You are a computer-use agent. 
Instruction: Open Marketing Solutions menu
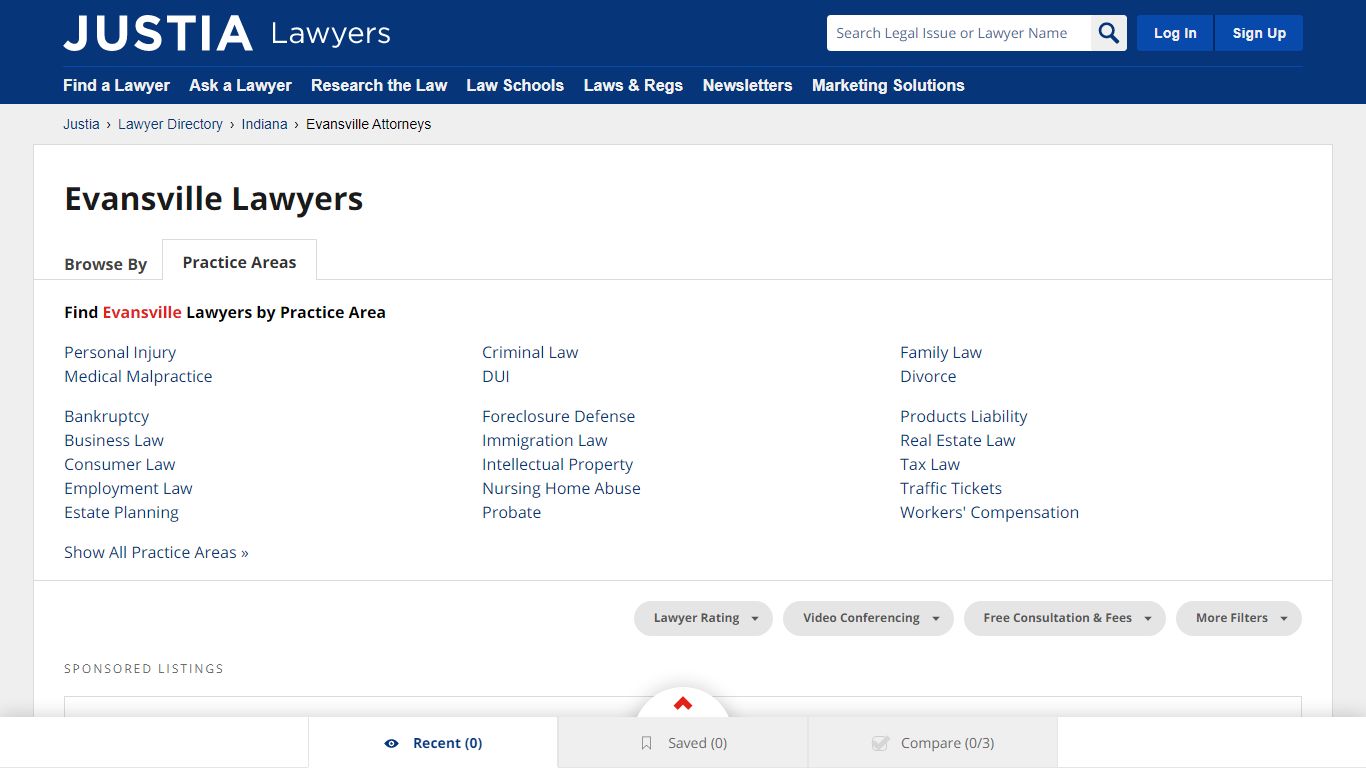(888, 85)
